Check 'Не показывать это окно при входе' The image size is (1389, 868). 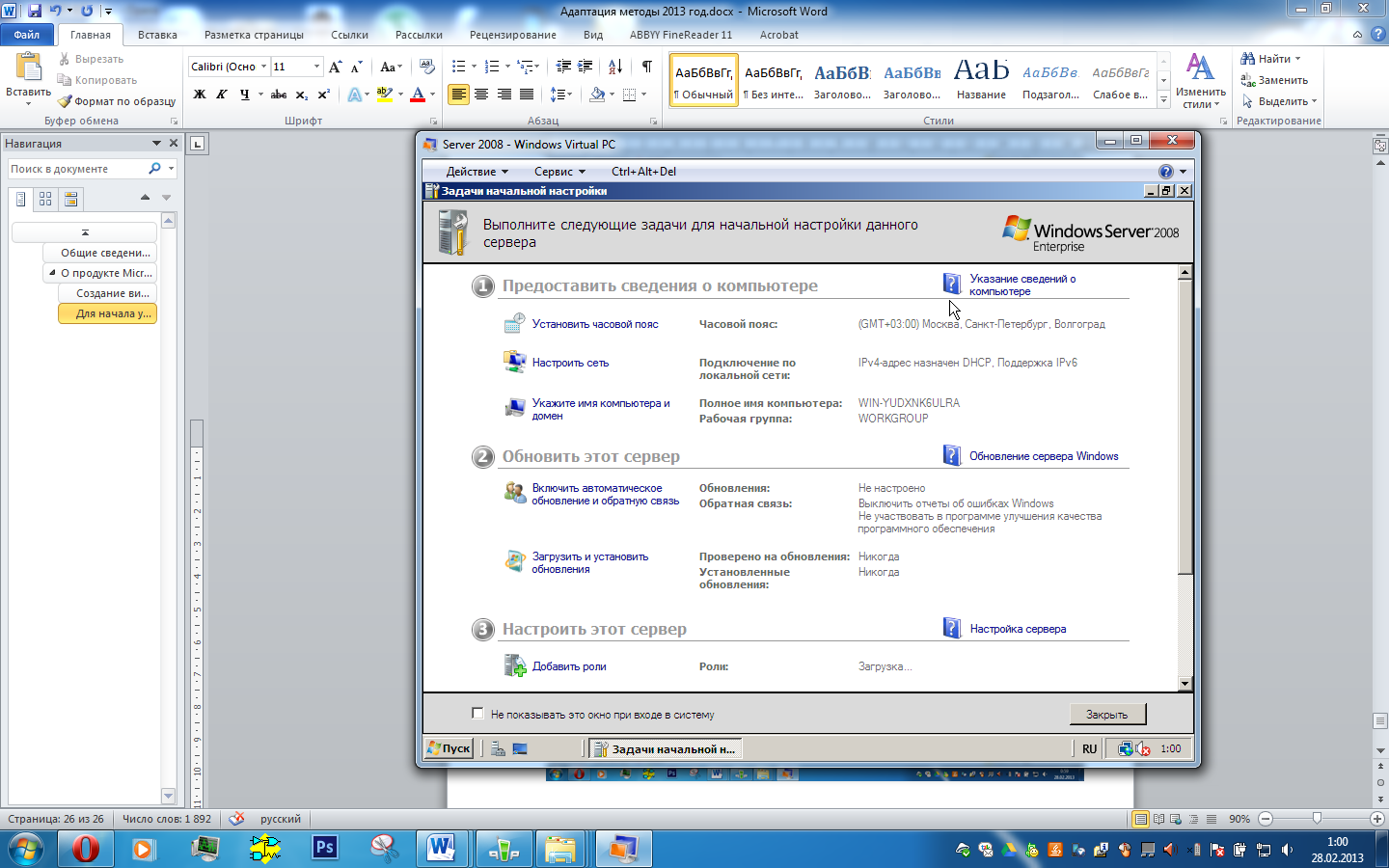(477, 714)
